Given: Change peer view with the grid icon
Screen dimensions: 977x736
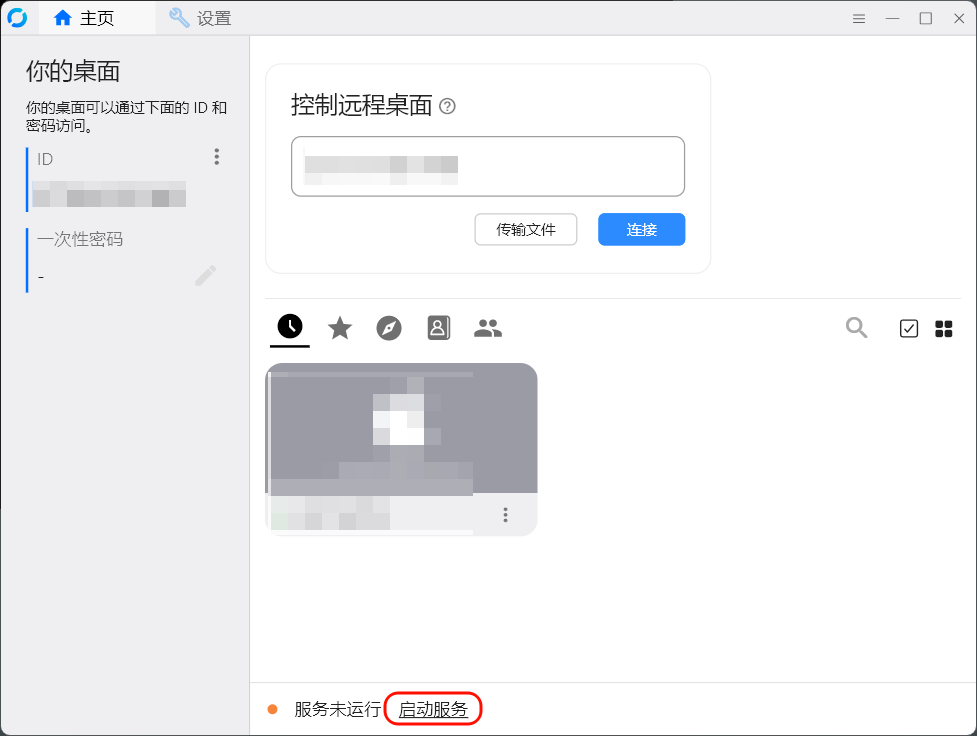Looking at the screenshot, I should [x=944, y=328].
